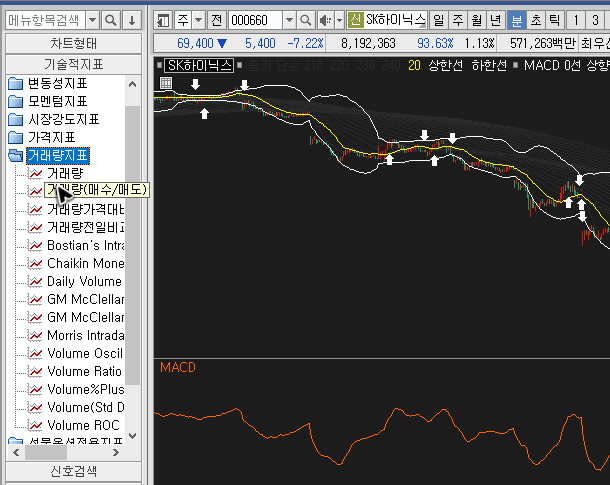Click the tree scroll down arrow
Viewport: 610px width, 485px height.
click(133, 436)
